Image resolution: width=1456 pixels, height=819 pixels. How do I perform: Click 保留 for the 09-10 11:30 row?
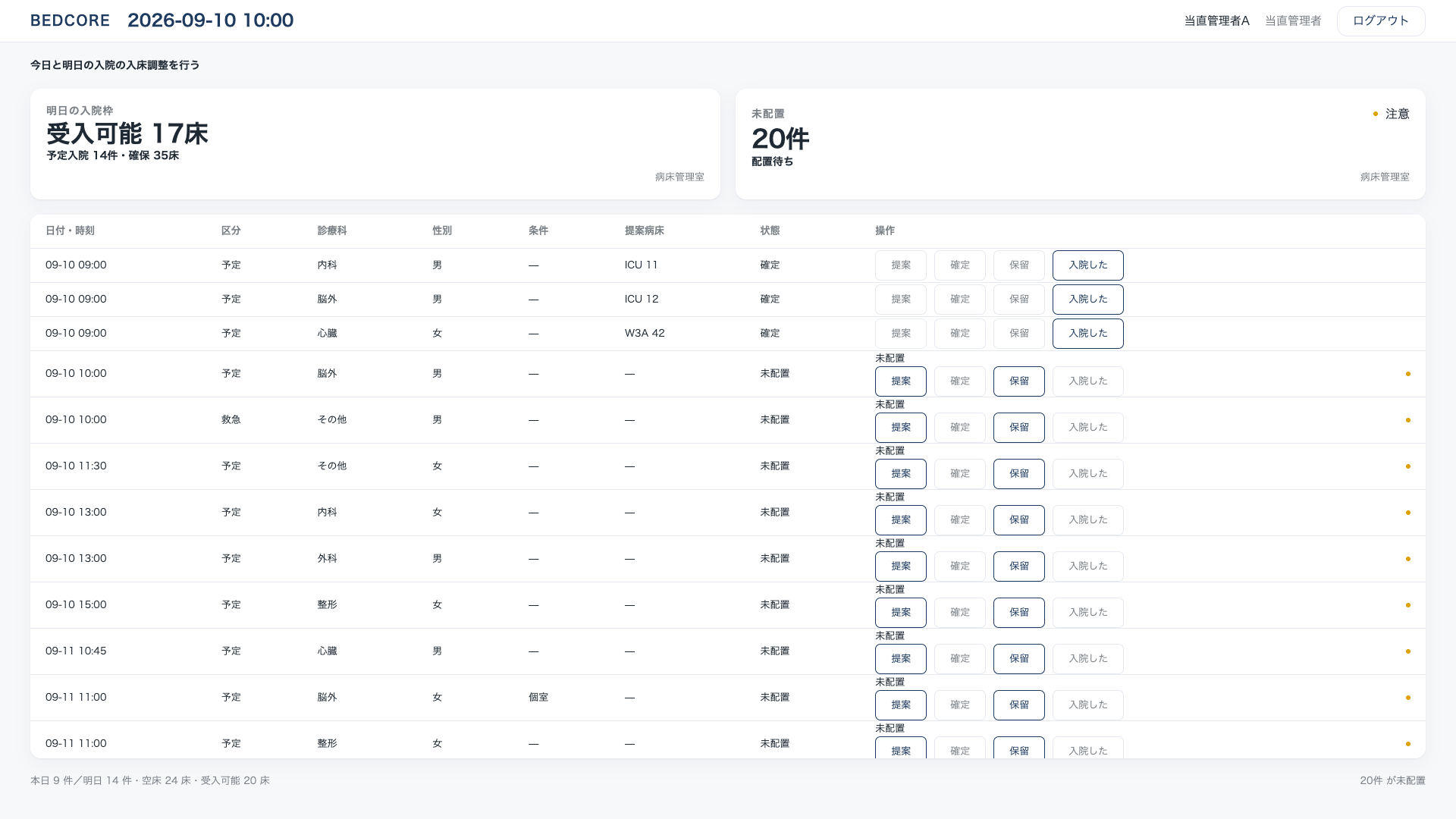click(1018, 474)
